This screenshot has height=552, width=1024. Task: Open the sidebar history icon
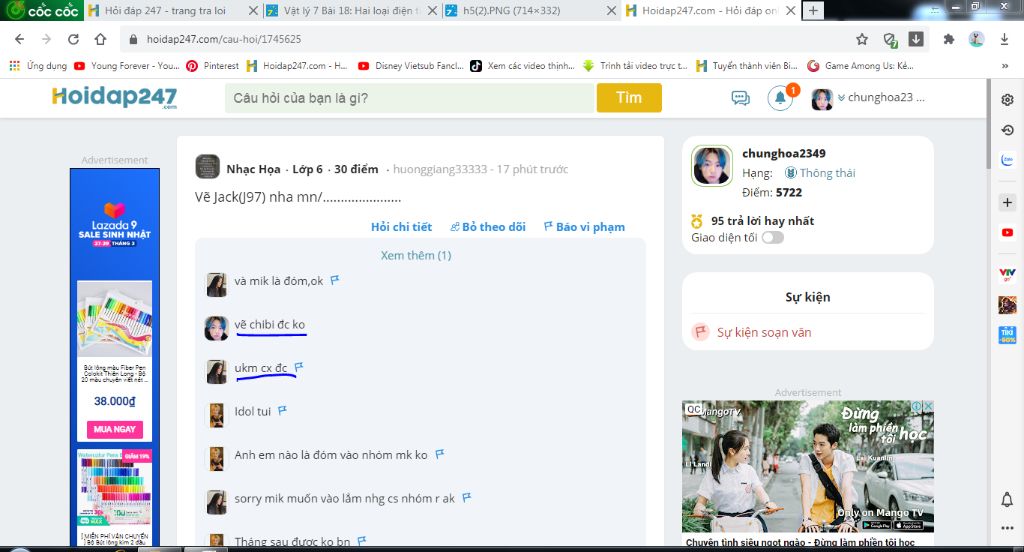click(x=1008, y=130)
